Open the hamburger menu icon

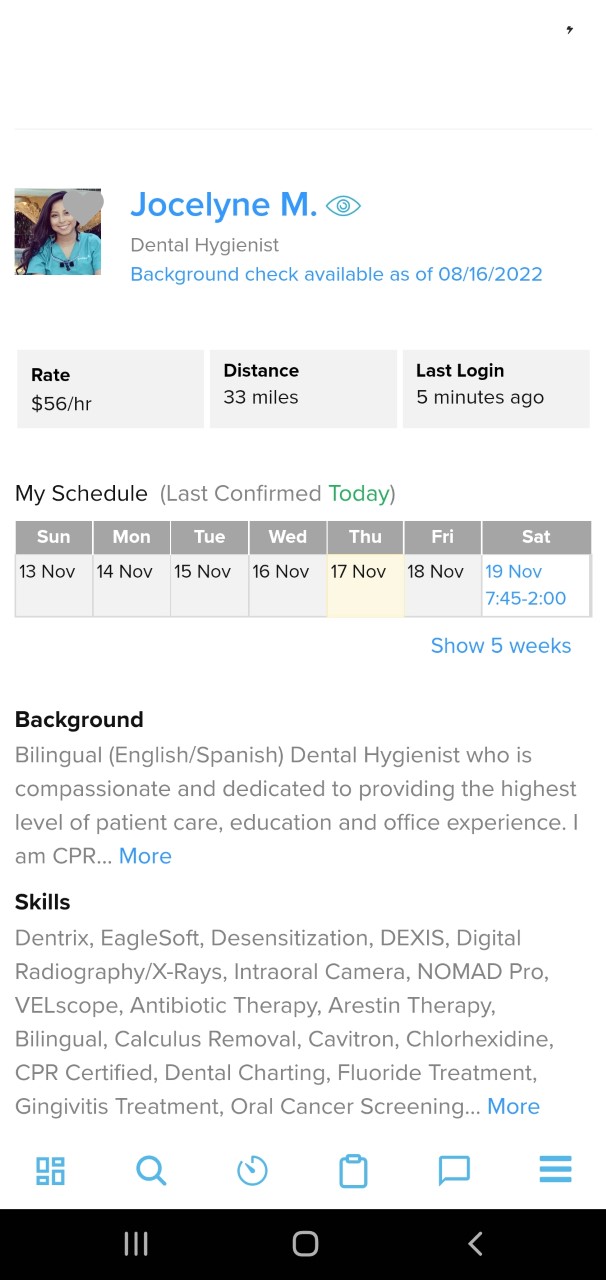(x=555, y=1169)
